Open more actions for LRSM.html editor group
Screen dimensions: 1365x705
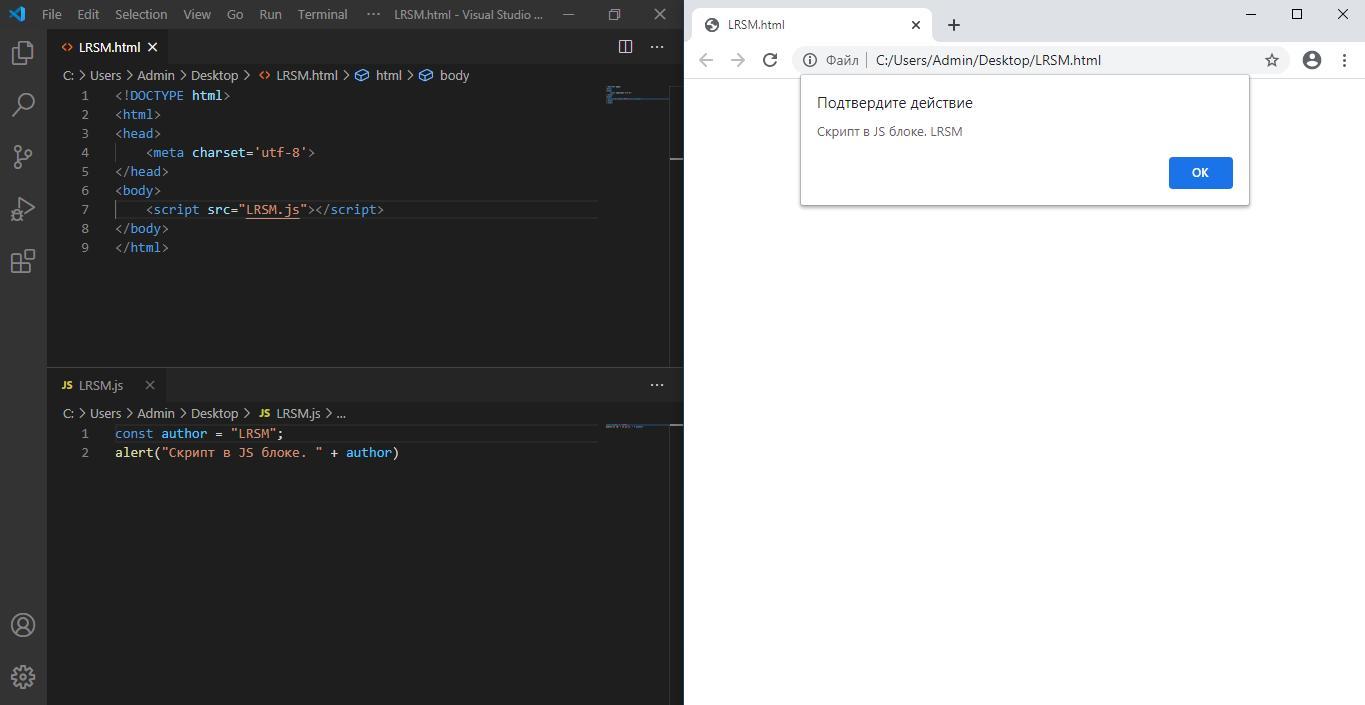[657, 47]
